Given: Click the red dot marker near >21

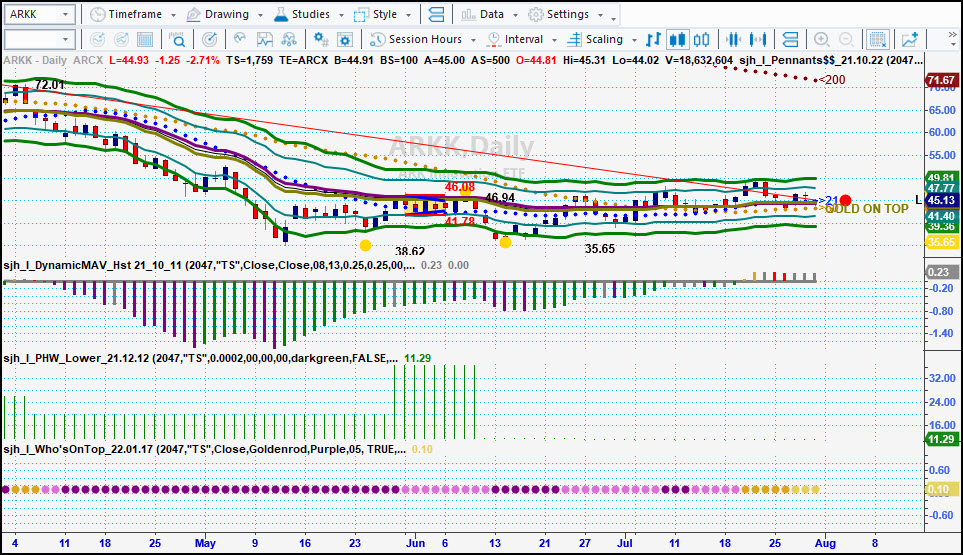Looking at the screenshot, I should (846, 200).
